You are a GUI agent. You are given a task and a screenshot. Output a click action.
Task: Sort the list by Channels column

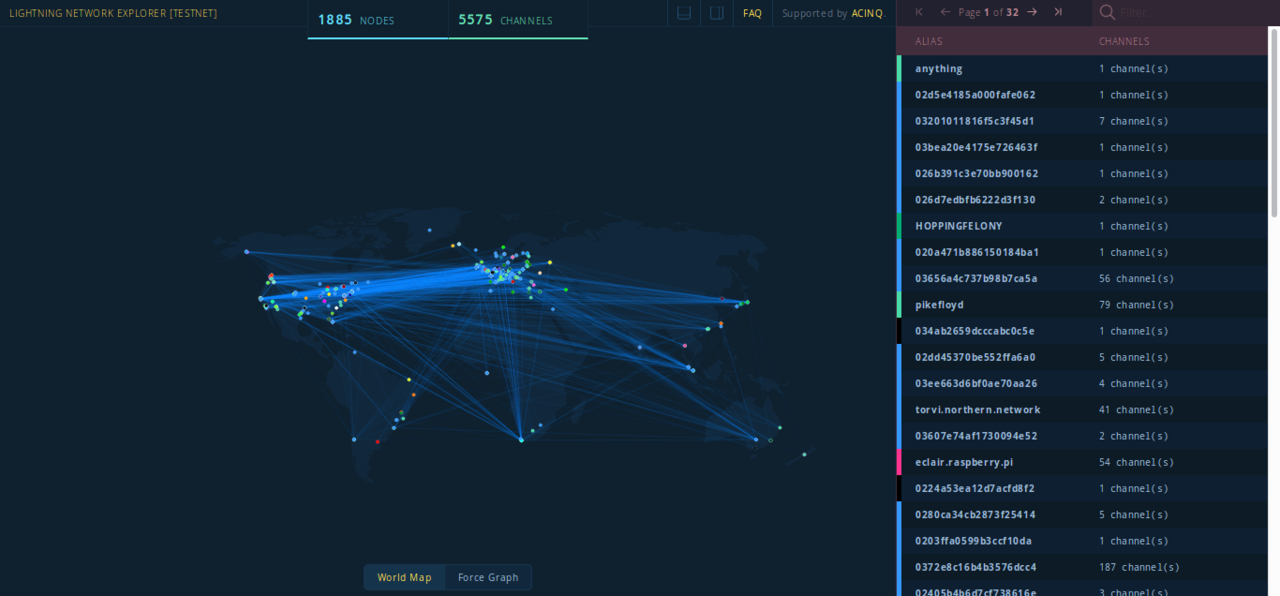click(x=1124, y=41)
